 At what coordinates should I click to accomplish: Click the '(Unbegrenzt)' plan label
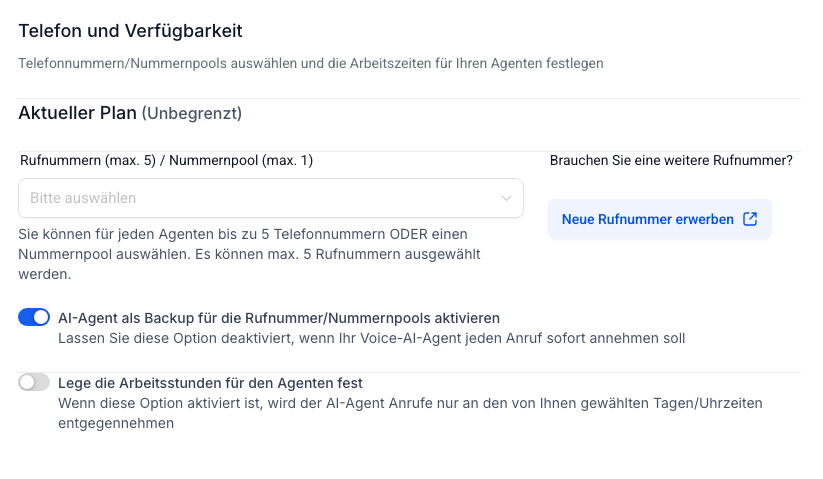coord(192,114)
